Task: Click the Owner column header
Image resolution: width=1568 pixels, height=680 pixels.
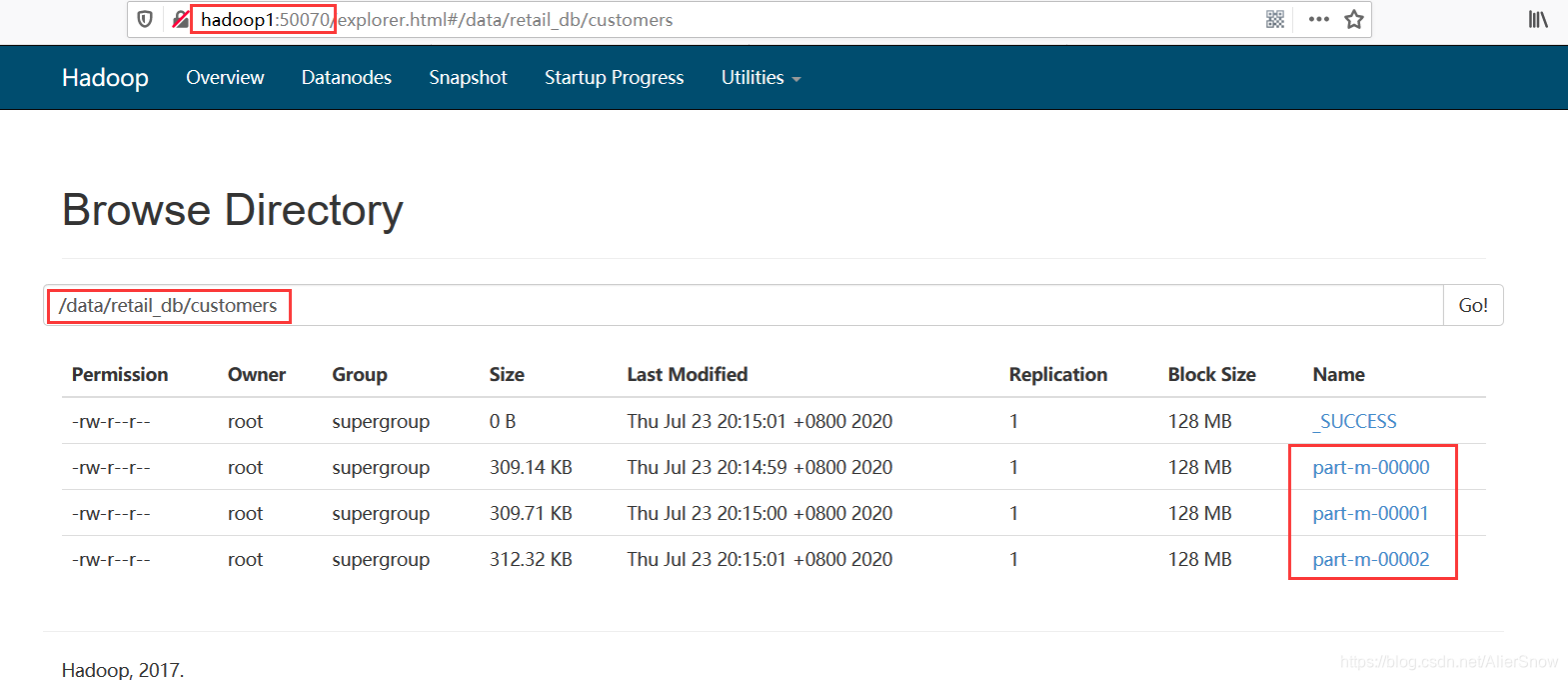Action: click(257, 374)
